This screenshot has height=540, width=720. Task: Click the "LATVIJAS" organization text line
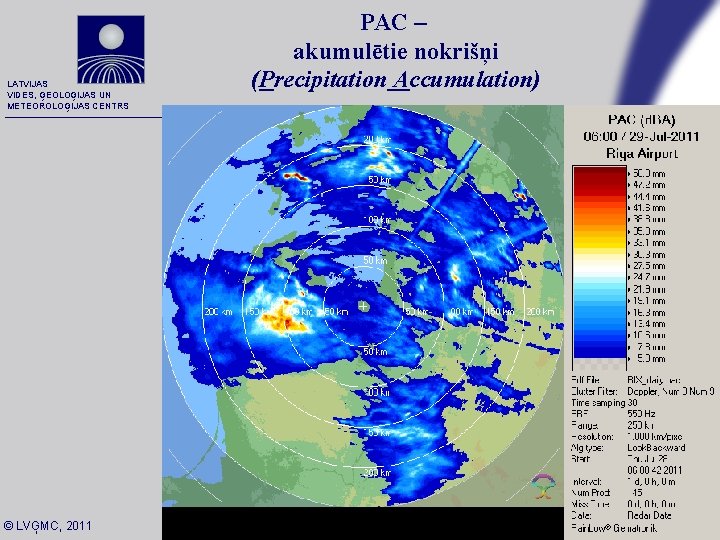point(28,84)
